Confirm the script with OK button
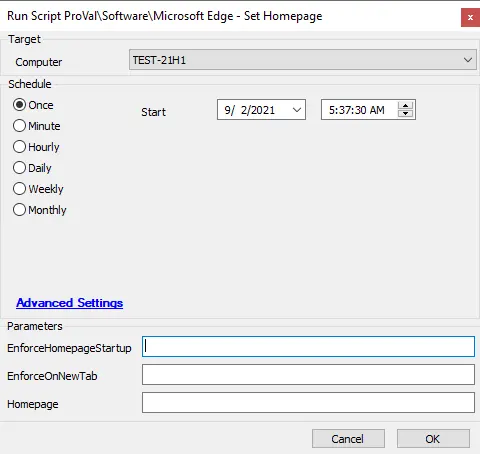This screenshot has height=454, width=480. click(433, 439)
